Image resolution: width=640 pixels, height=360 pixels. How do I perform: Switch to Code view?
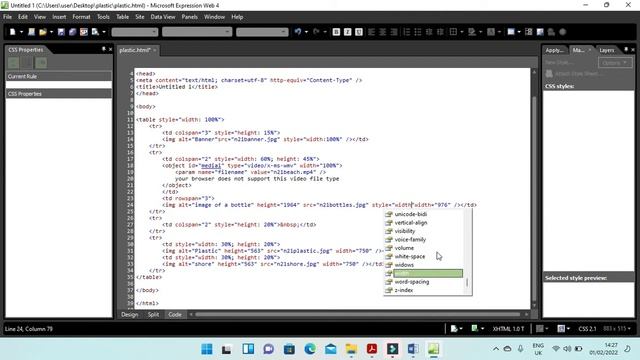pyautogui.click(x=175, y=314)
